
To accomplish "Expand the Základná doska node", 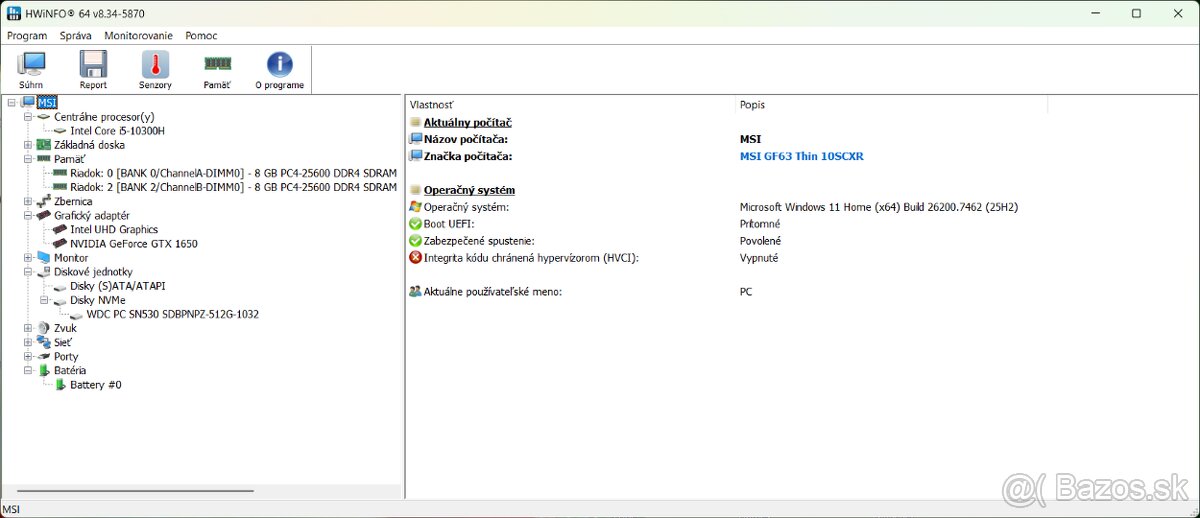I will click(x=28, y=145).
